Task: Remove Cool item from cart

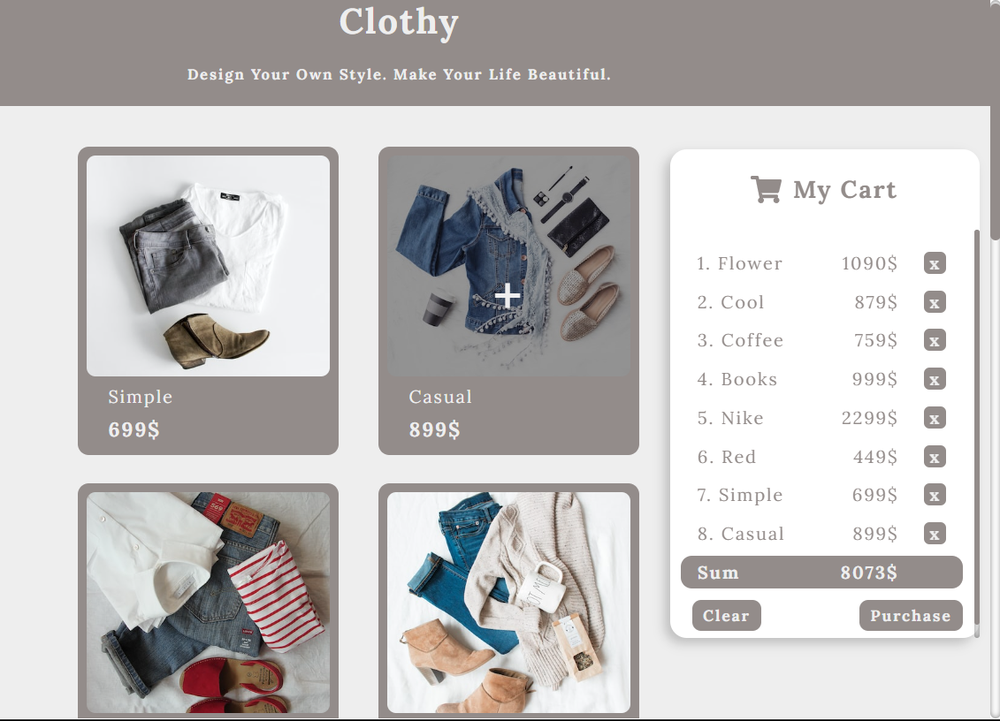Action: pos(934,302)
